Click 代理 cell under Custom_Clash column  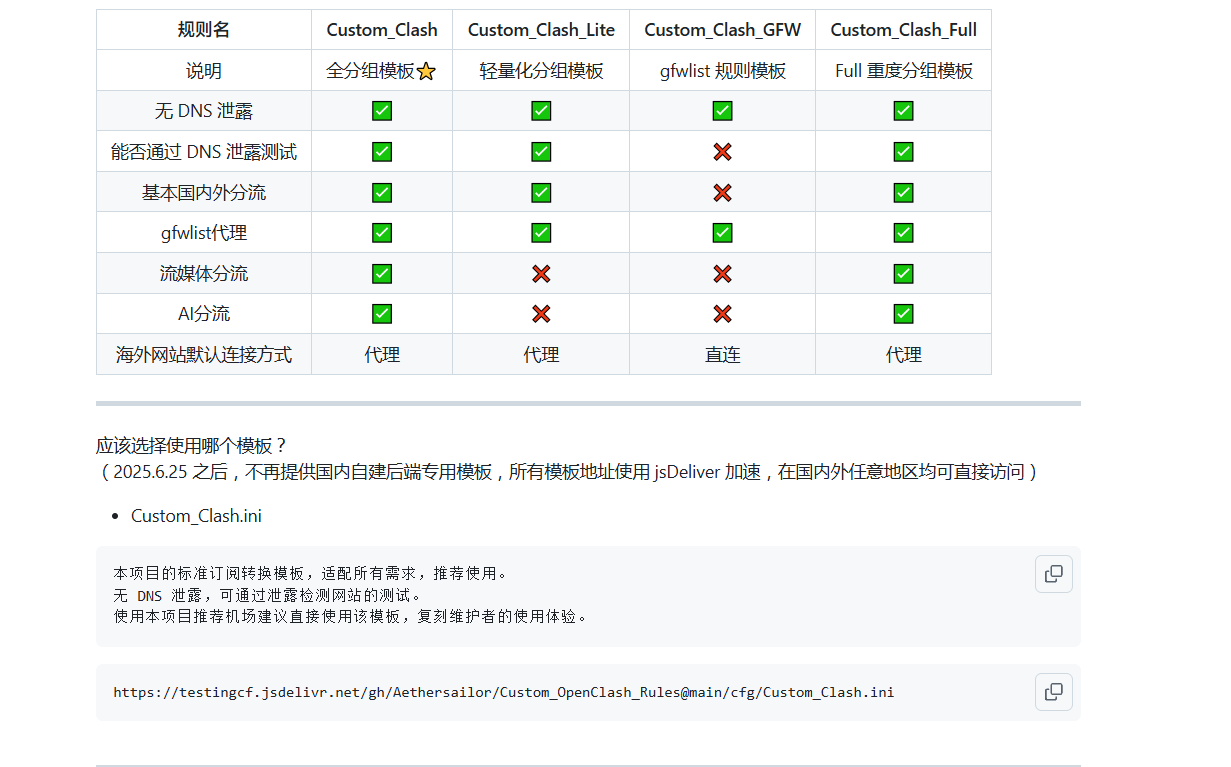[x=382, y=355]
